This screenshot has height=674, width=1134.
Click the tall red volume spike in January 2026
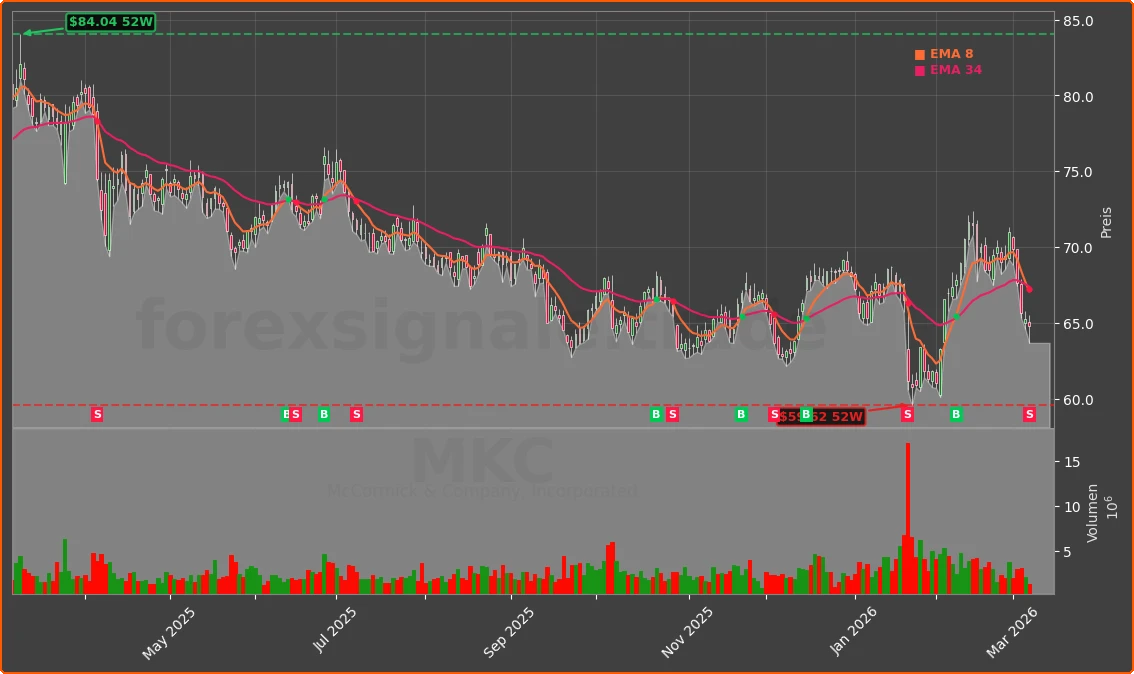click(908, 500)
